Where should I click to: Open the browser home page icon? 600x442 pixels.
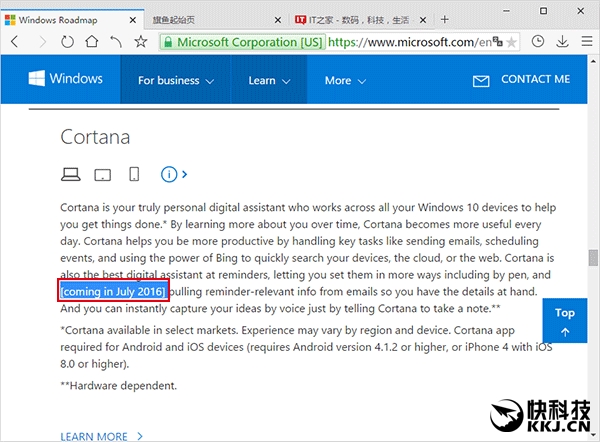92,41
